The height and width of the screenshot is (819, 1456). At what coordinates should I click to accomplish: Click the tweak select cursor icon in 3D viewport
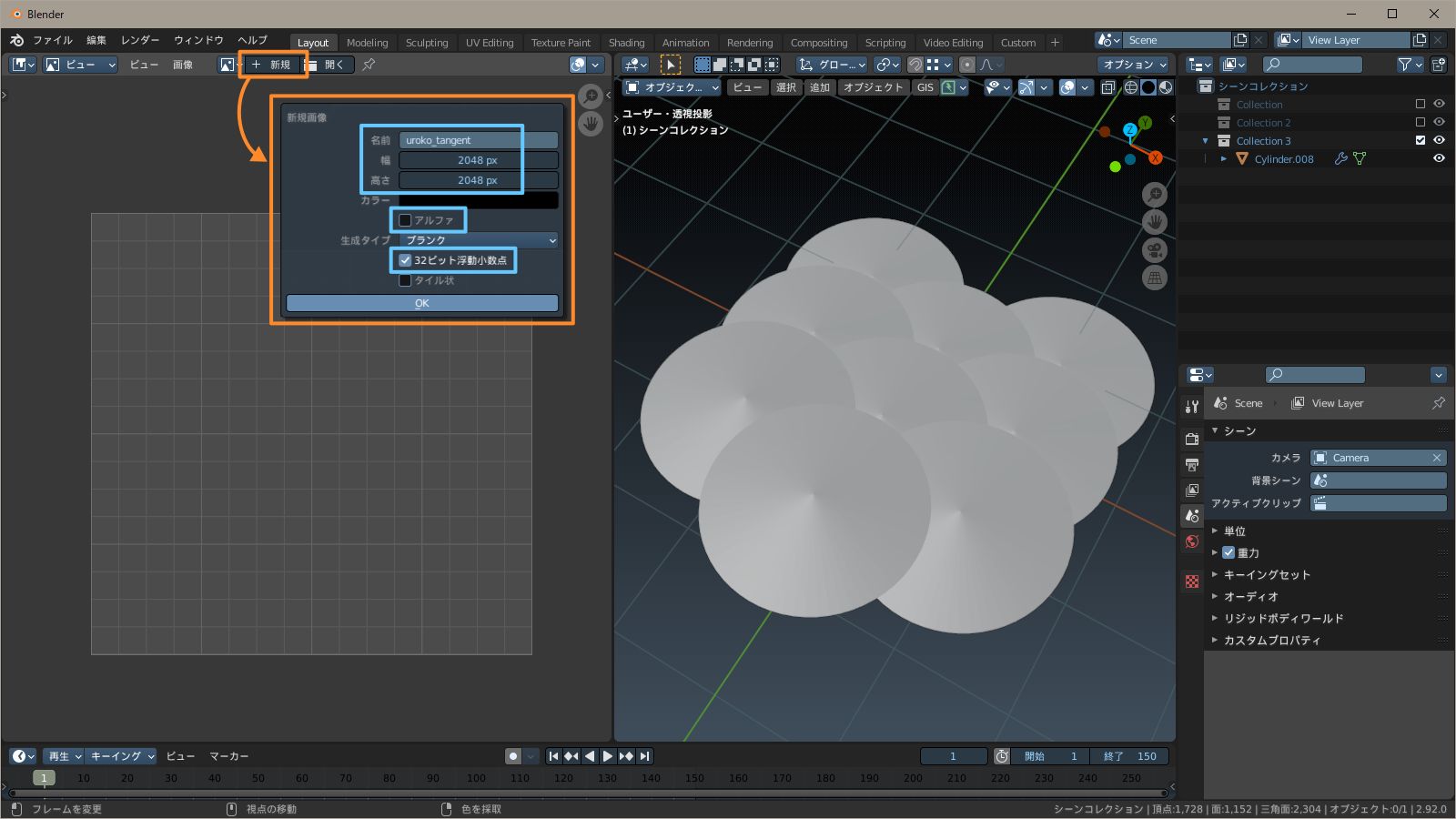tap(671, 65)
